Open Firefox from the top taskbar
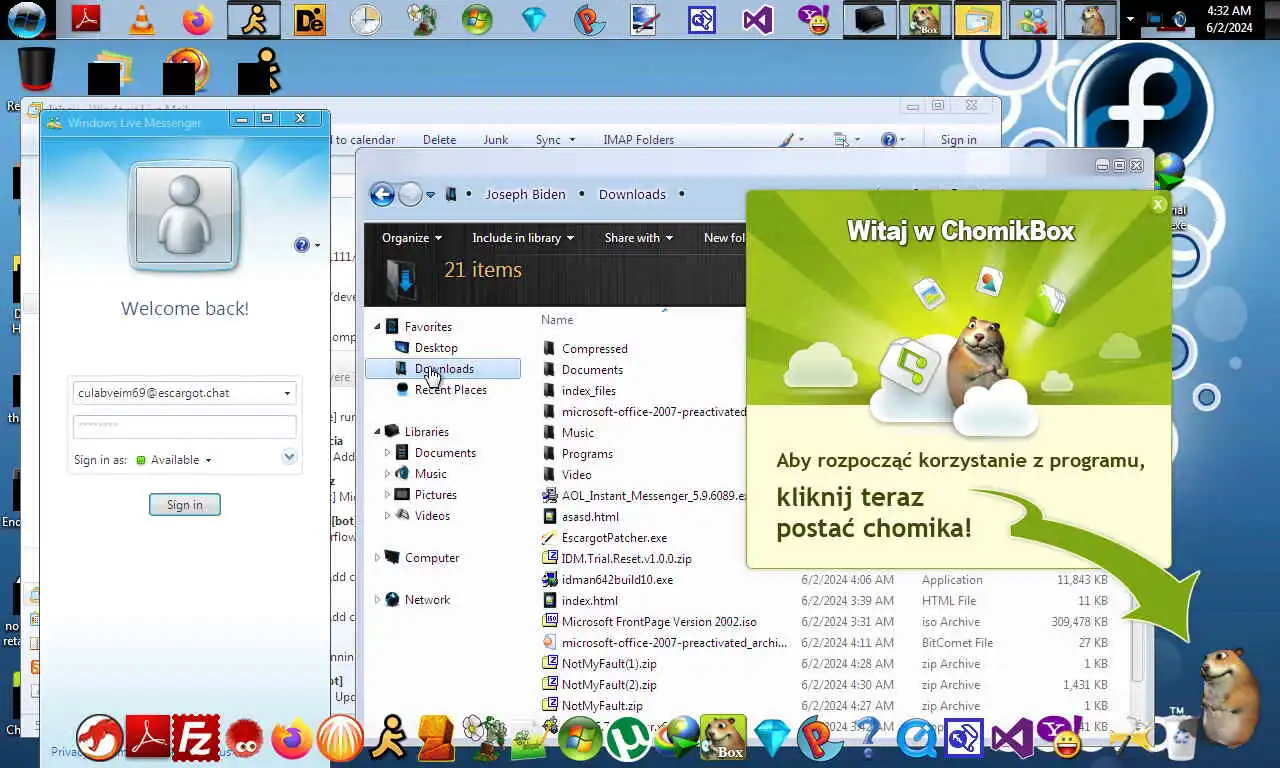 (x=197, y=19)
